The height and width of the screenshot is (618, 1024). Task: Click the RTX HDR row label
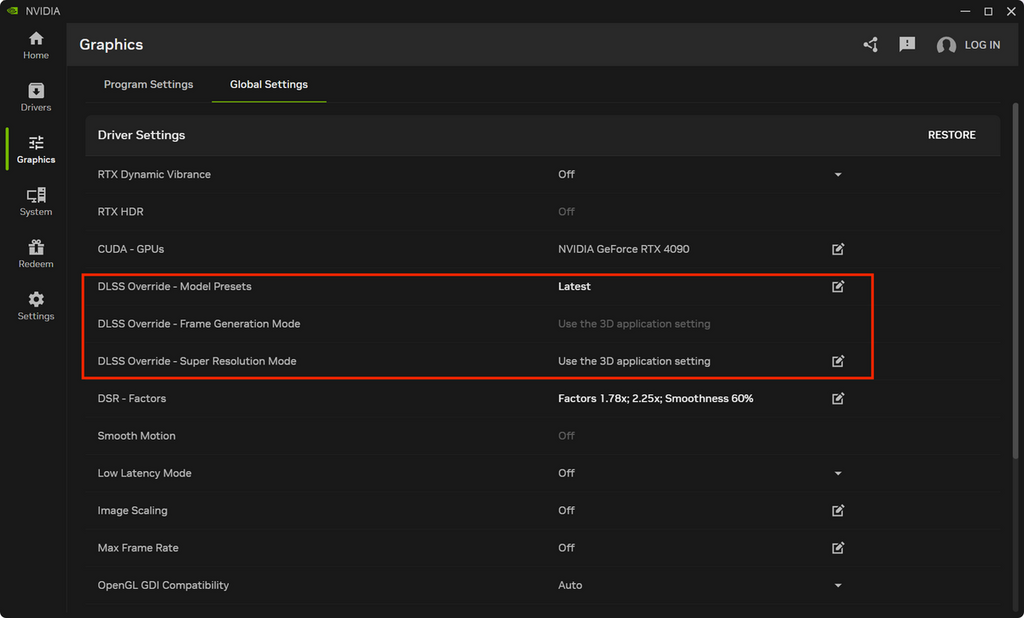(x=120, y=212)
